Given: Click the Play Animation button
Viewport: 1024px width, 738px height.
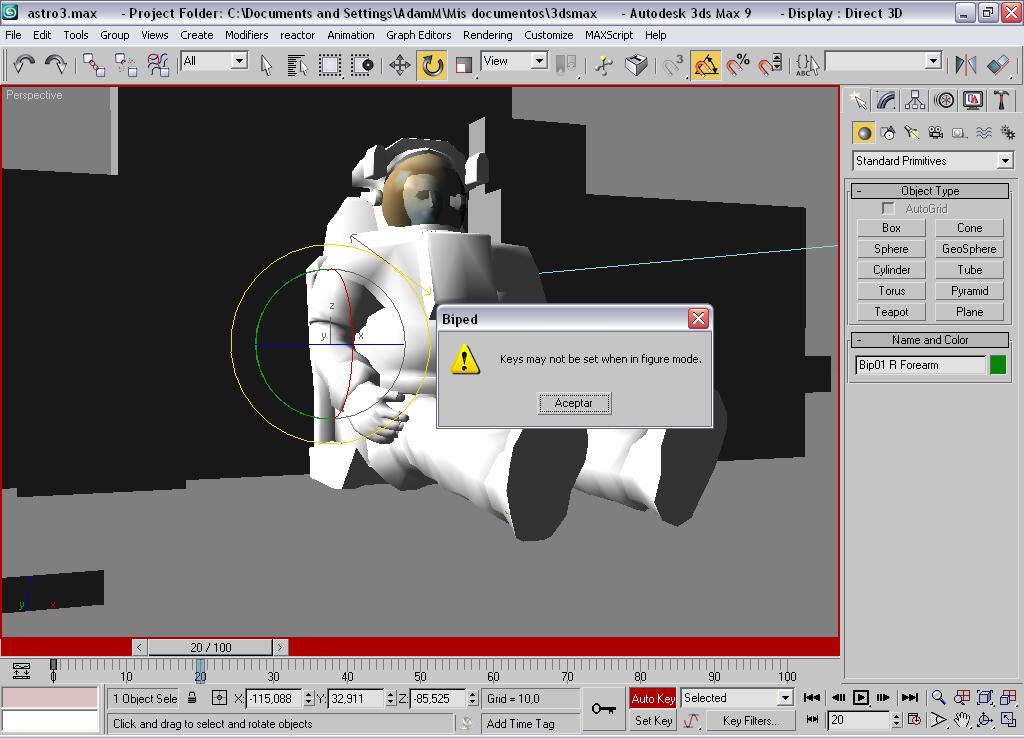Looking at the screenshot, I should pyautogui.click(x=861, y=698).
